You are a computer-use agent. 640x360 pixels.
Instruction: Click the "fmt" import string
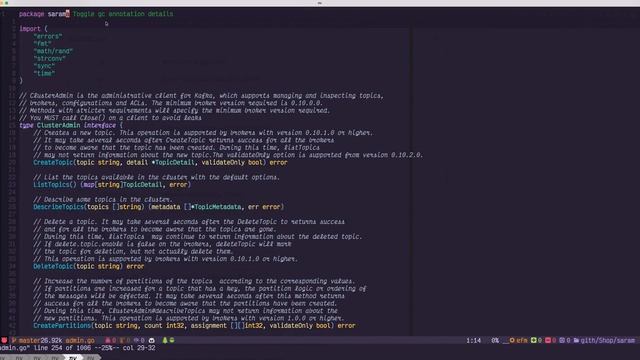(42, 44)
